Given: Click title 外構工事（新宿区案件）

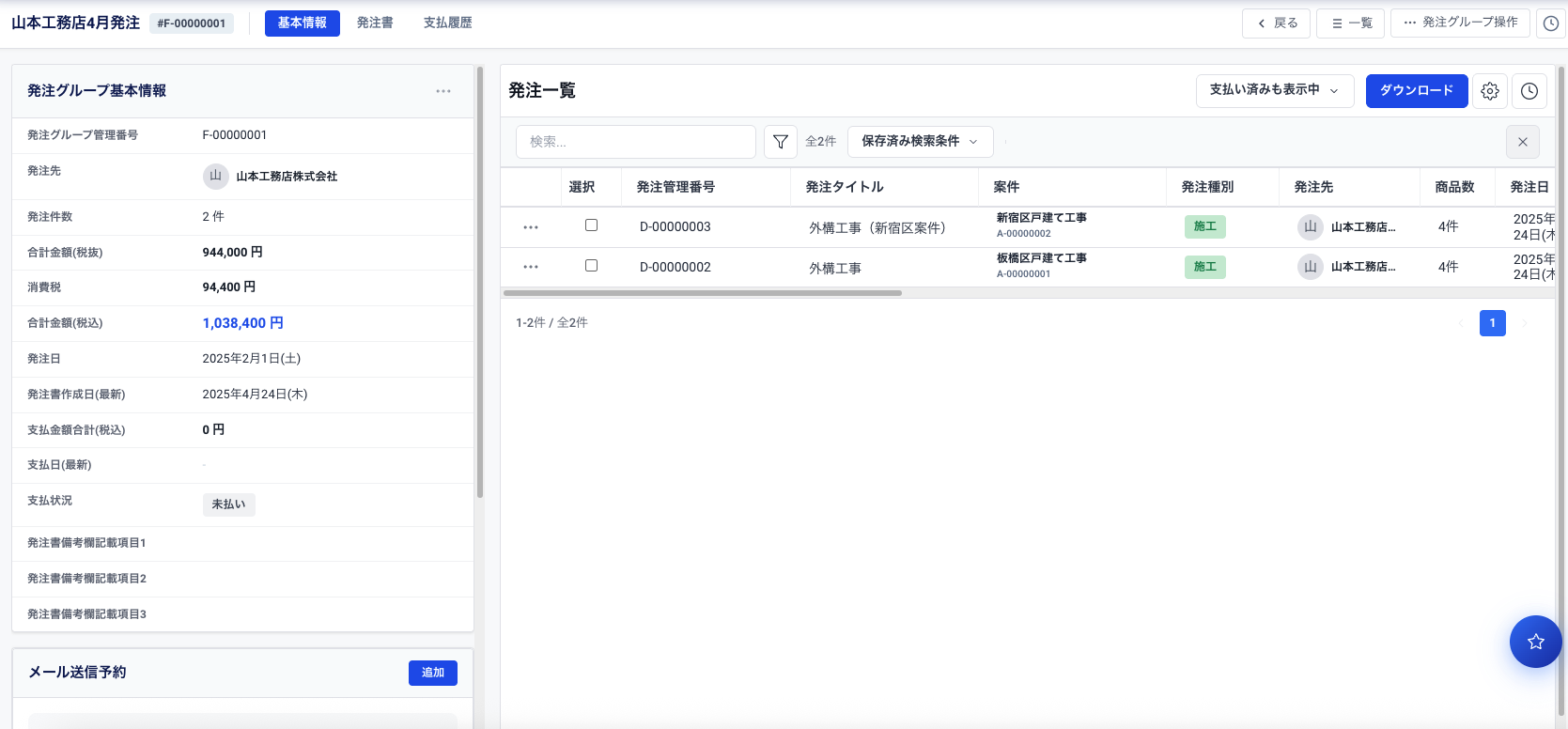Looking at the screenshot, I should 877,228.
